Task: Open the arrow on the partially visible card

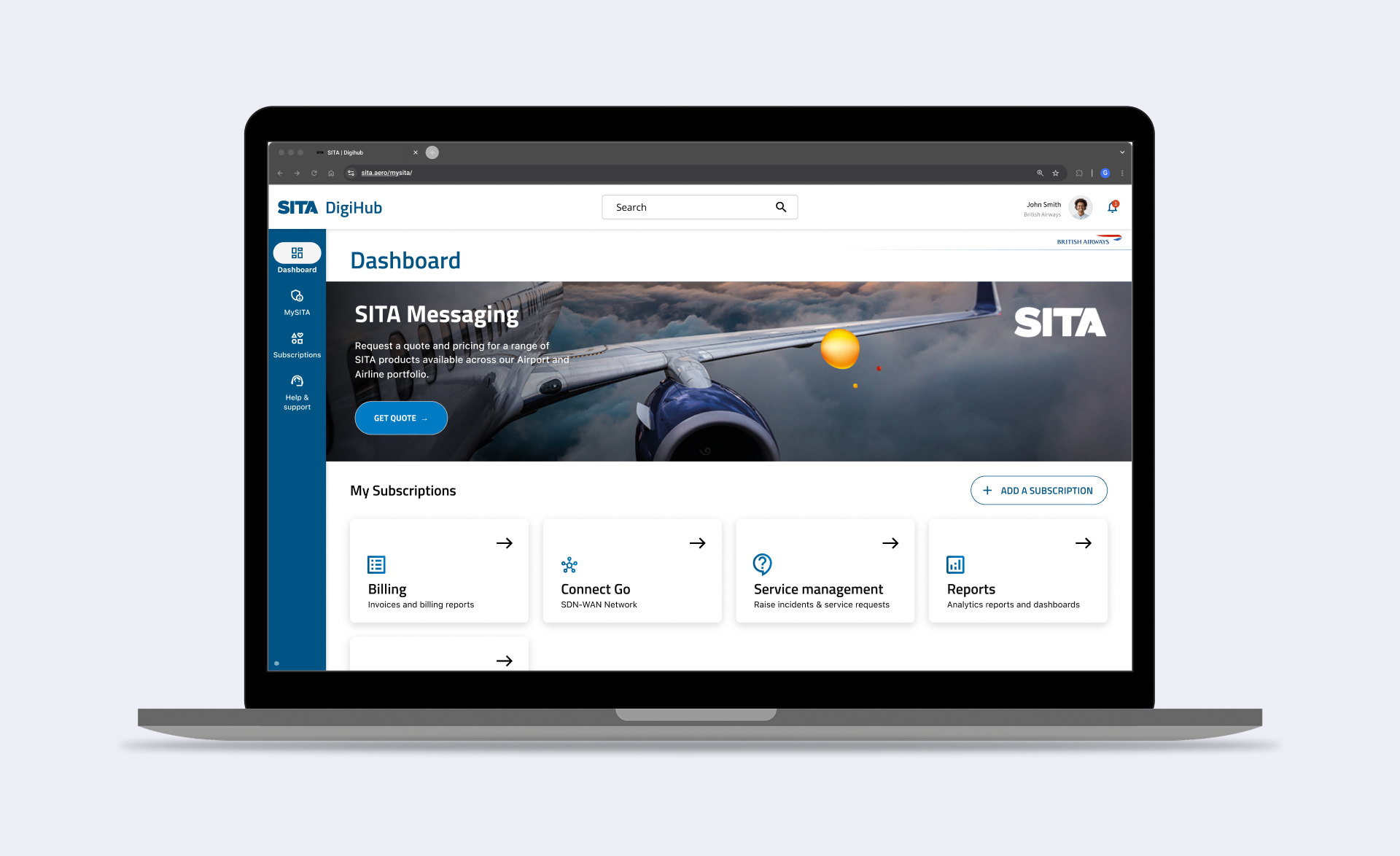Action: tap(505, 661)
